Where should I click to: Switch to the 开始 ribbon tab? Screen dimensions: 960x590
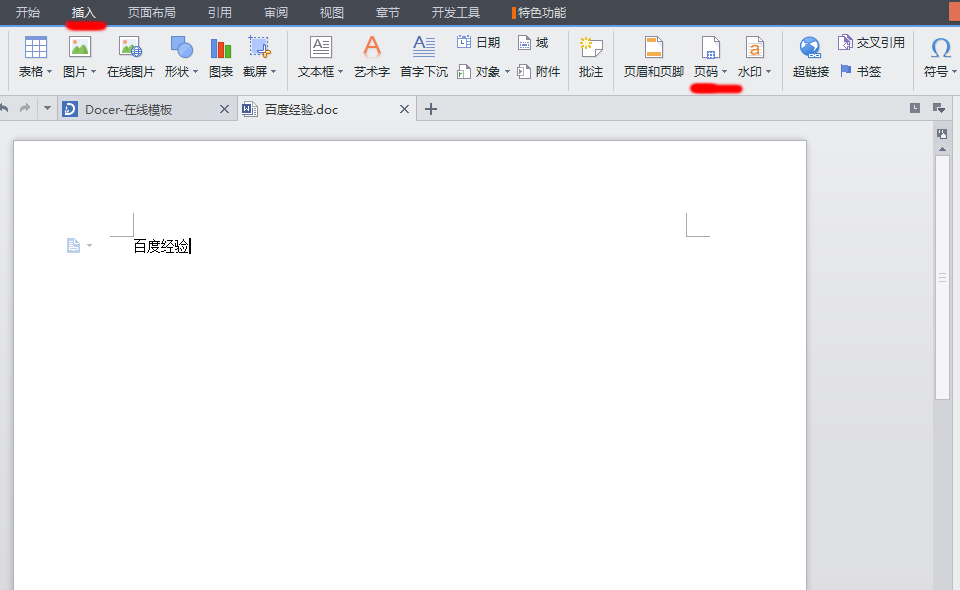[28, 12]
